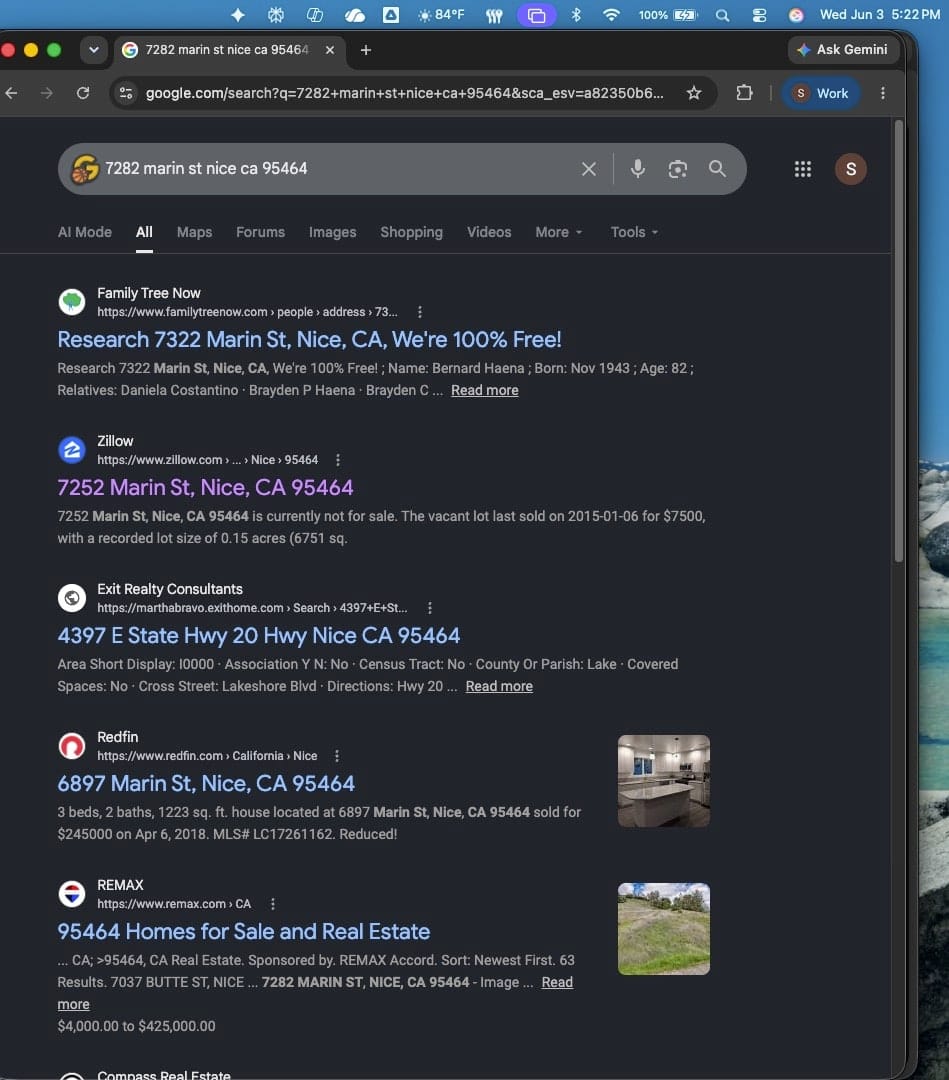Open more options for Family Tree Now result
The width and height of the screenshot is (949, 1080).
(x=419, y=312)
